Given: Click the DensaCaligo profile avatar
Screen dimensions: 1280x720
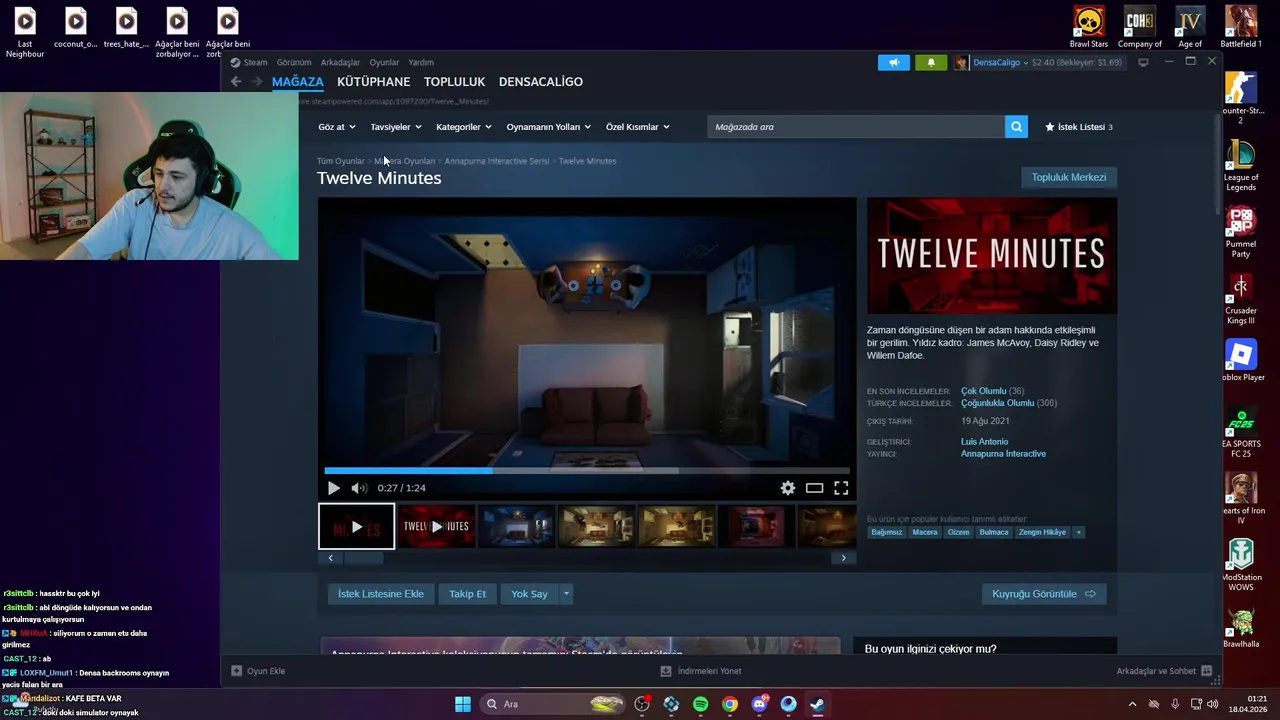Looking at the screenshot, I should click(x=961, y=62).
